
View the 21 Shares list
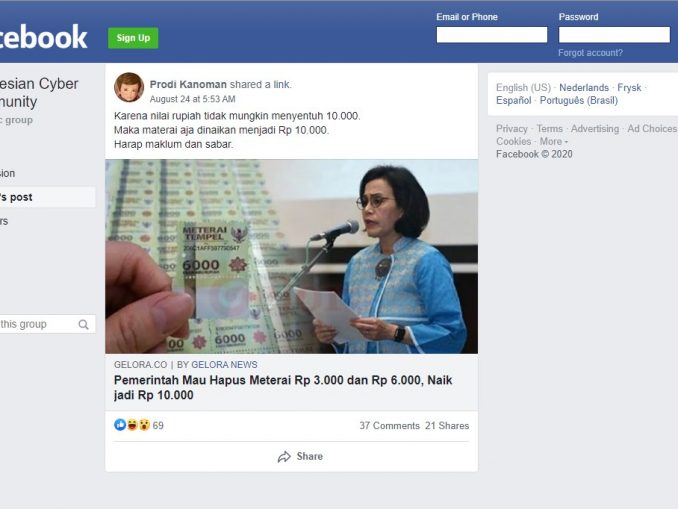(x=447, y=426)
